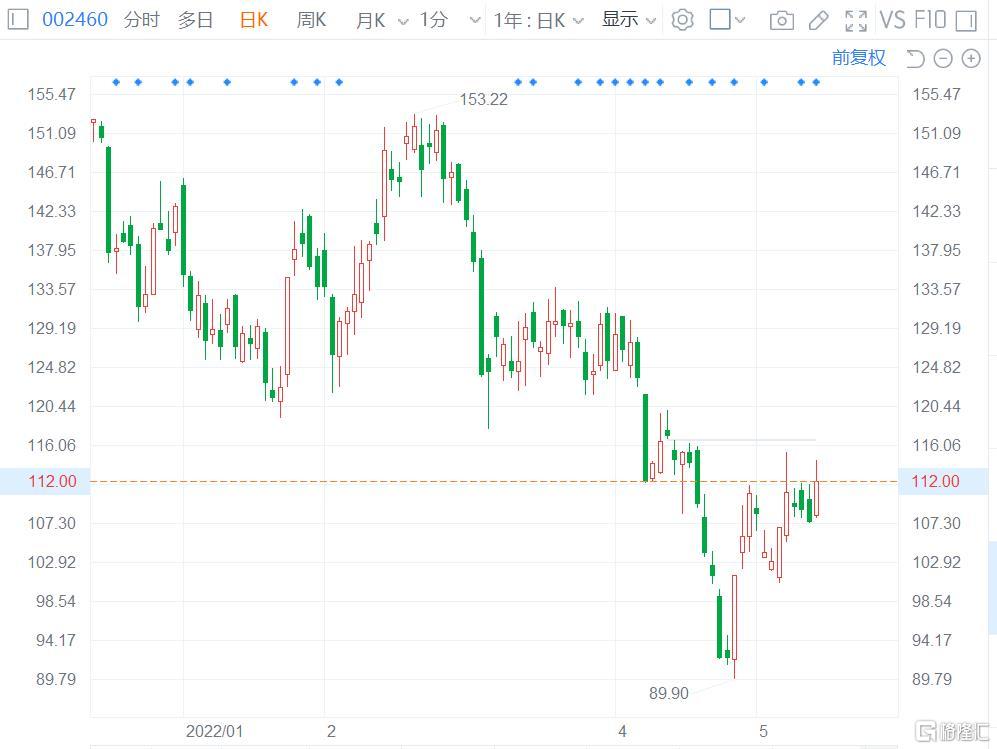Take a chart screenshot with camera icon
Image resolution: width=997 pixels, height=749 pixels.
[782, 20]
